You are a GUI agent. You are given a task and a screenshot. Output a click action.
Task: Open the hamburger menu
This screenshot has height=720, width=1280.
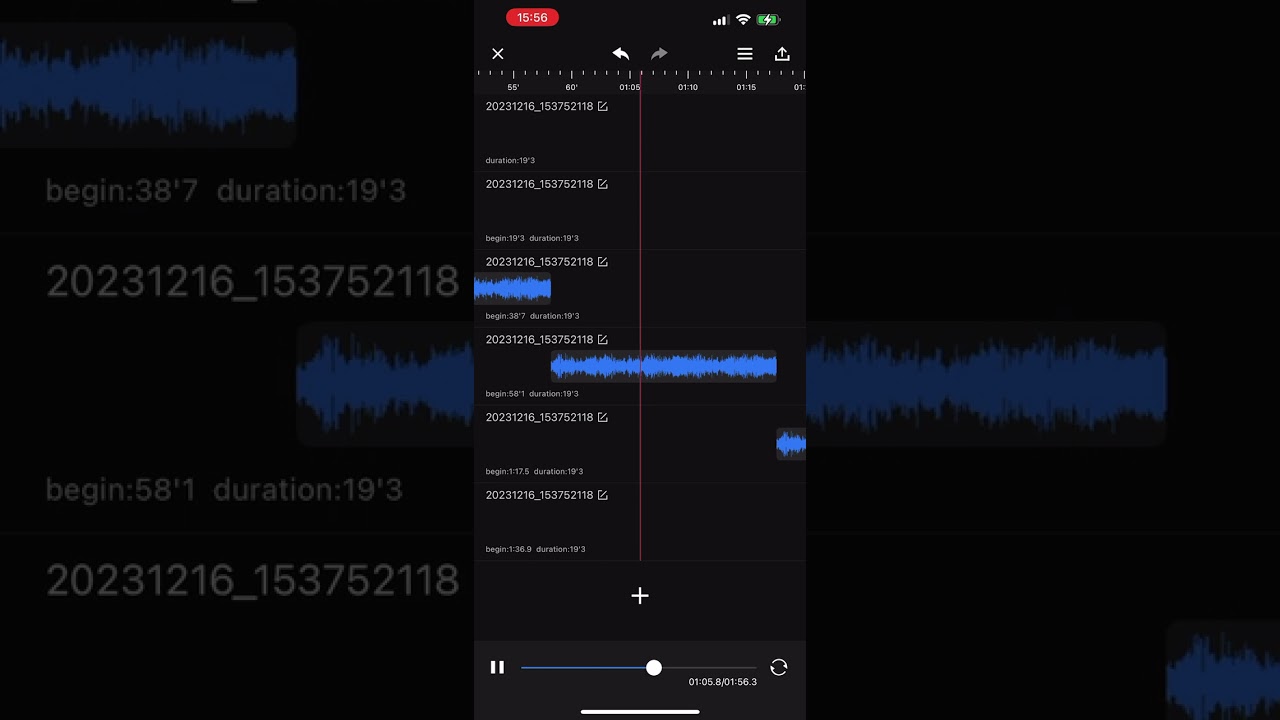pos(745,54)
